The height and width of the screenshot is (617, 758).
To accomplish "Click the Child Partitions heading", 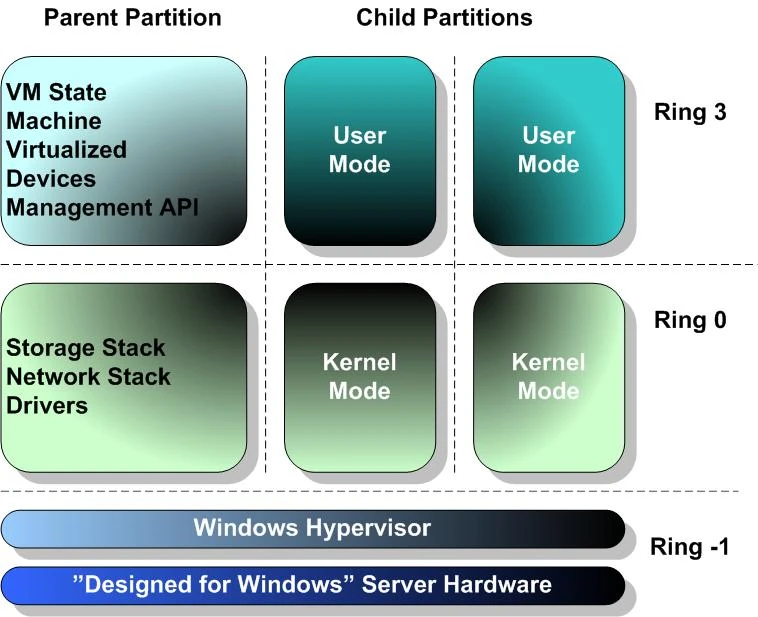I will coord(444,17).
